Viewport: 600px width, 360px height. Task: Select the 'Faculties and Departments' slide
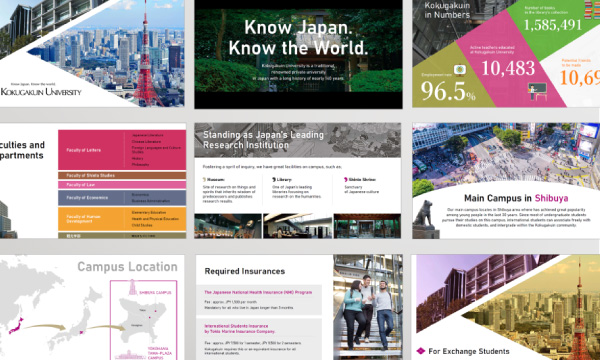pos(93,181)
